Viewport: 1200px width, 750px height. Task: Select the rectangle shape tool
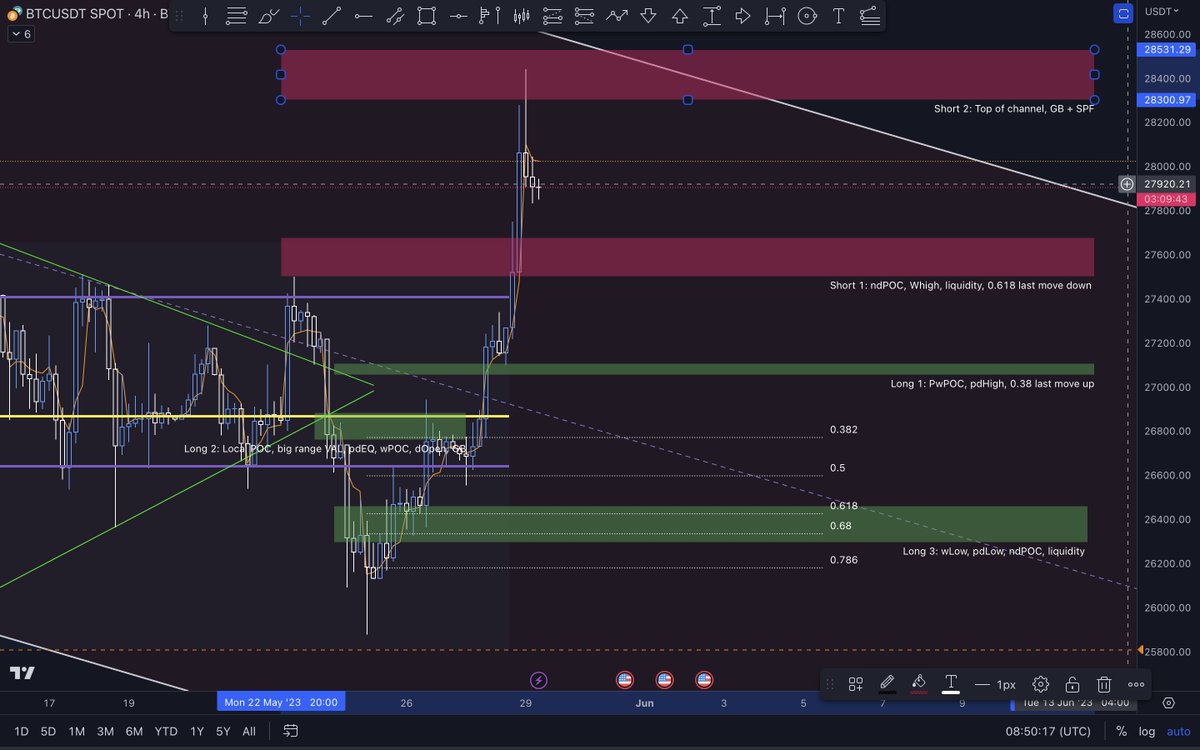(426, 16)
